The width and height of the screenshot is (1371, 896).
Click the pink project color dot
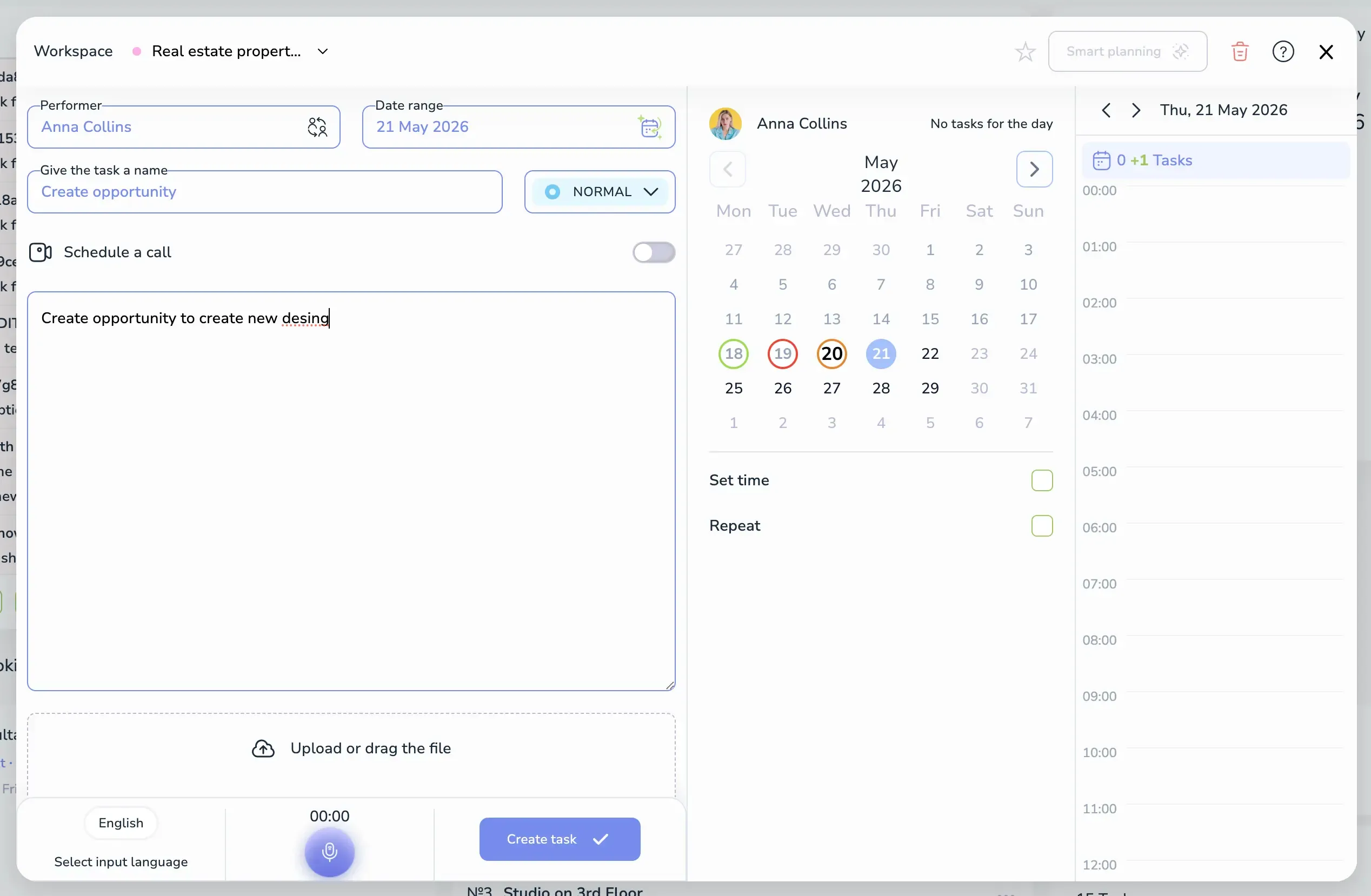(x=137, y=51)
